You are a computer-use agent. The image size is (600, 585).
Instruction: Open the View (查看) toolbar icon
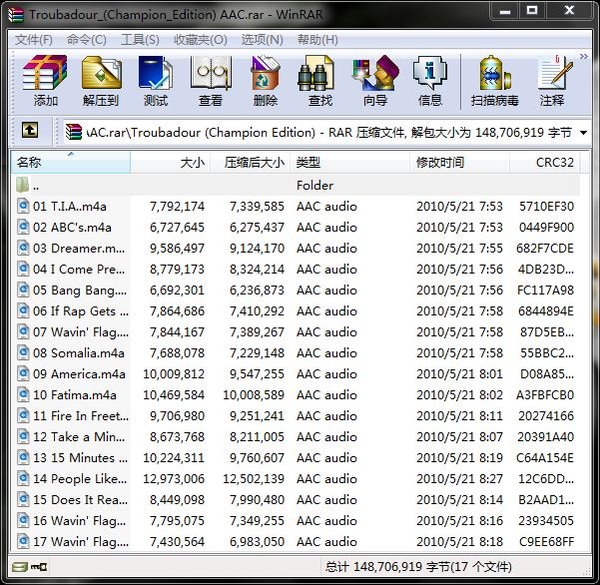pyautogui.click(x=211, y=81)
